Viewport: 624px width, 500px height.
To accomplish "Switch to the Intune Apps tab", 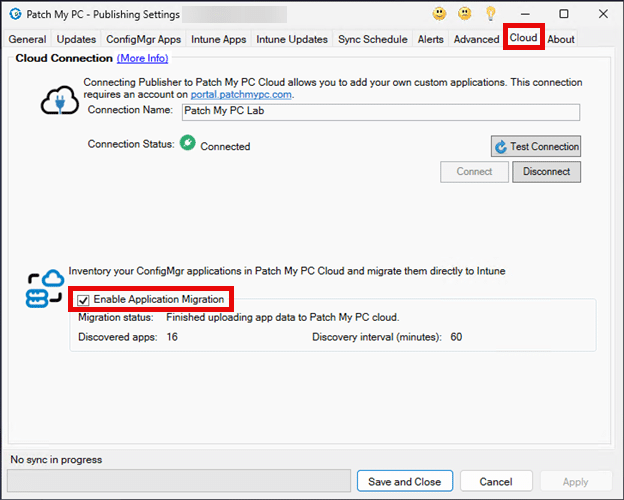I will tap(218, 39).
